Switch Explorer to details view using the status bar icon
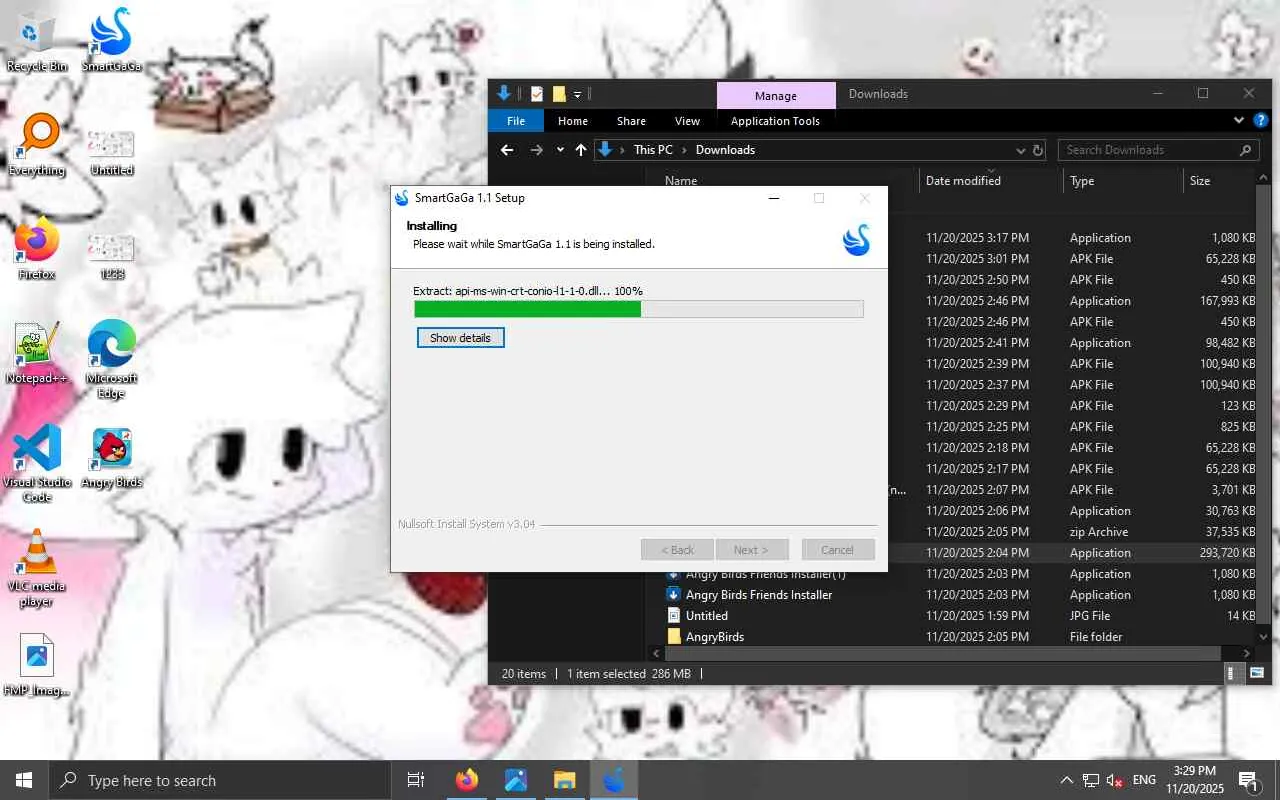 pyautogui.click(x=1233, y=674)
